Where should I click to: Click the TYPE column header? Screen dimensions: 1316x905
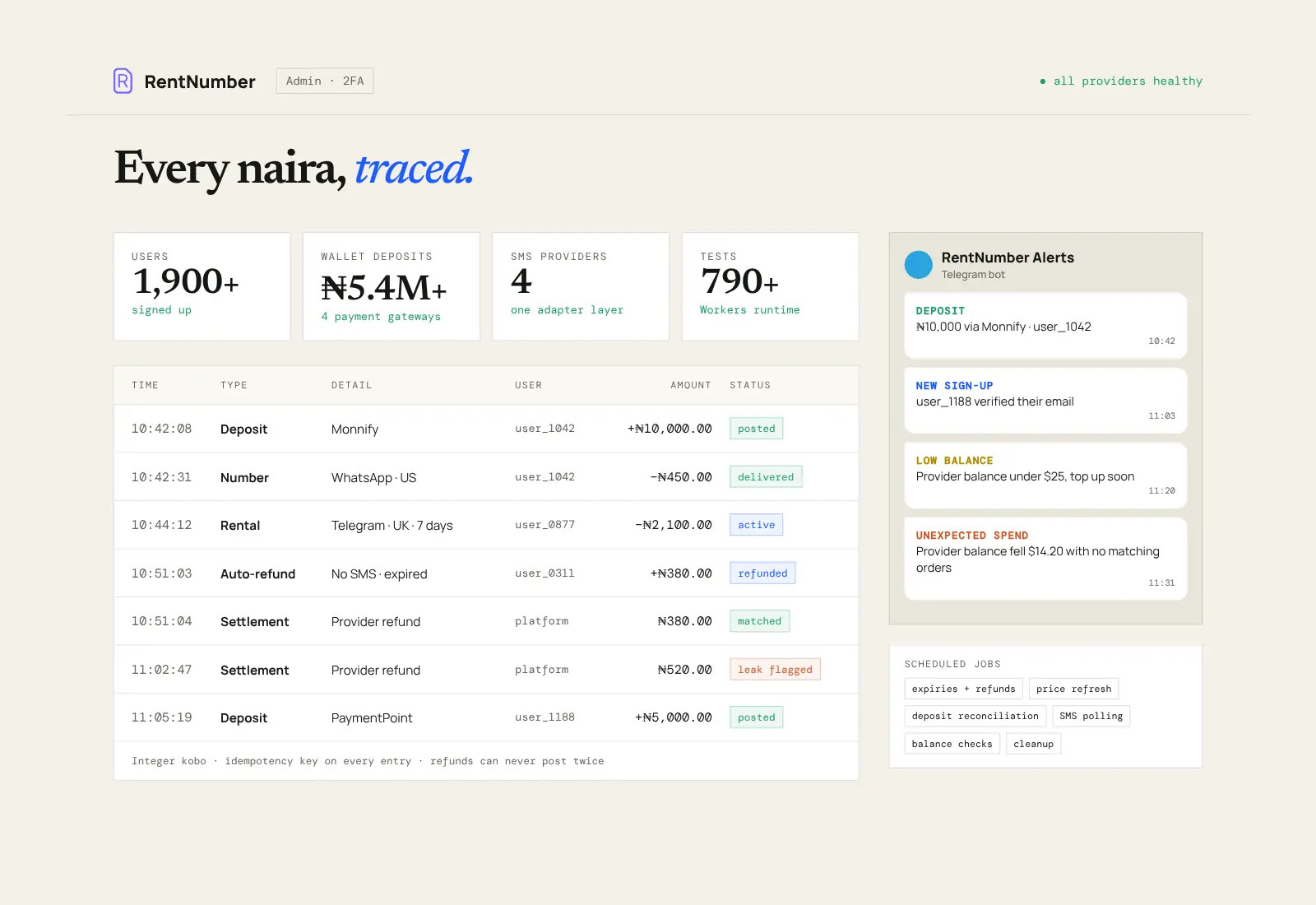pyautogui.click(x=234, y=385)
